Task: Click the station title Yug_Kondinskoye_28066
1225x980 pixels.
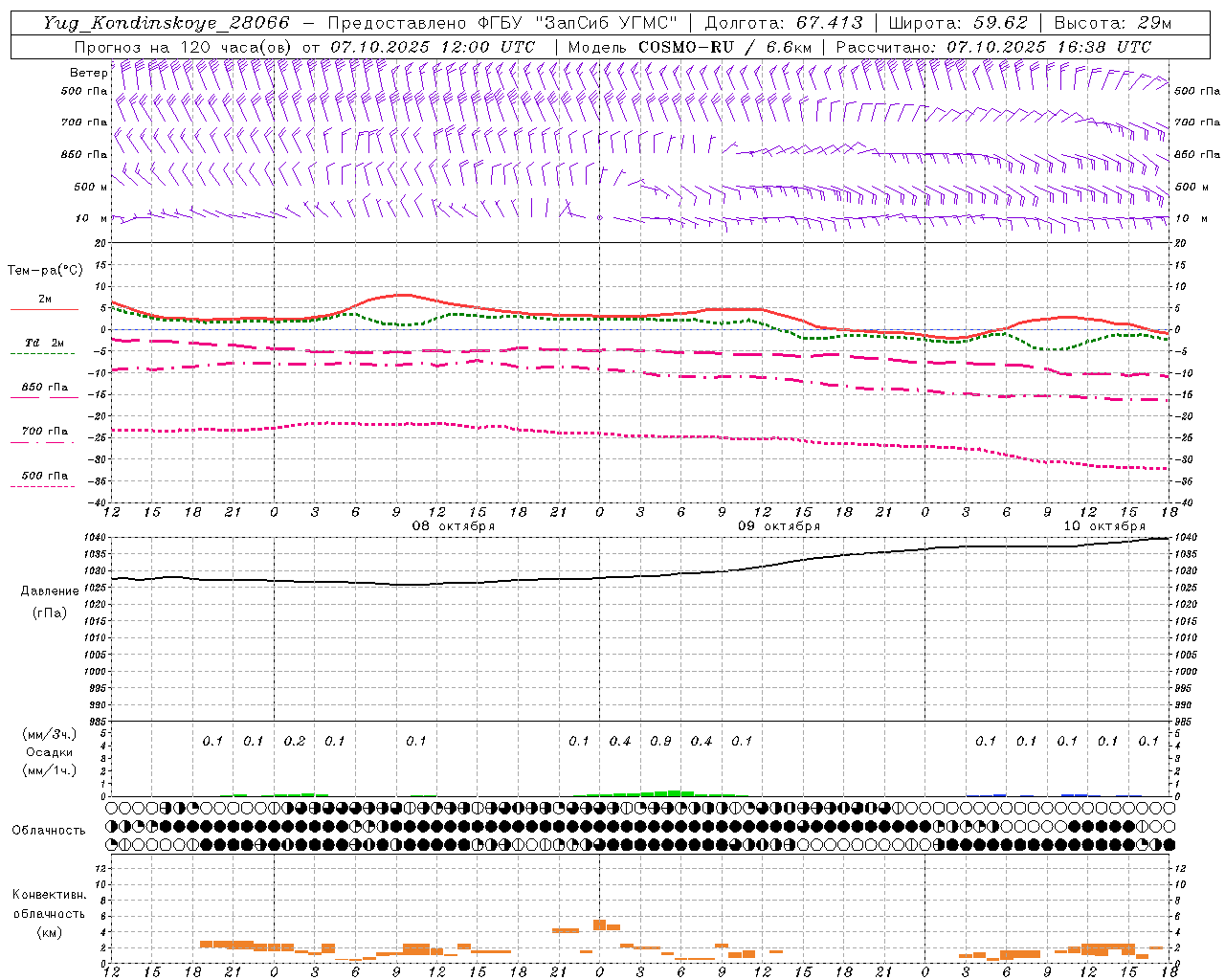Action: tap(167, 23)
